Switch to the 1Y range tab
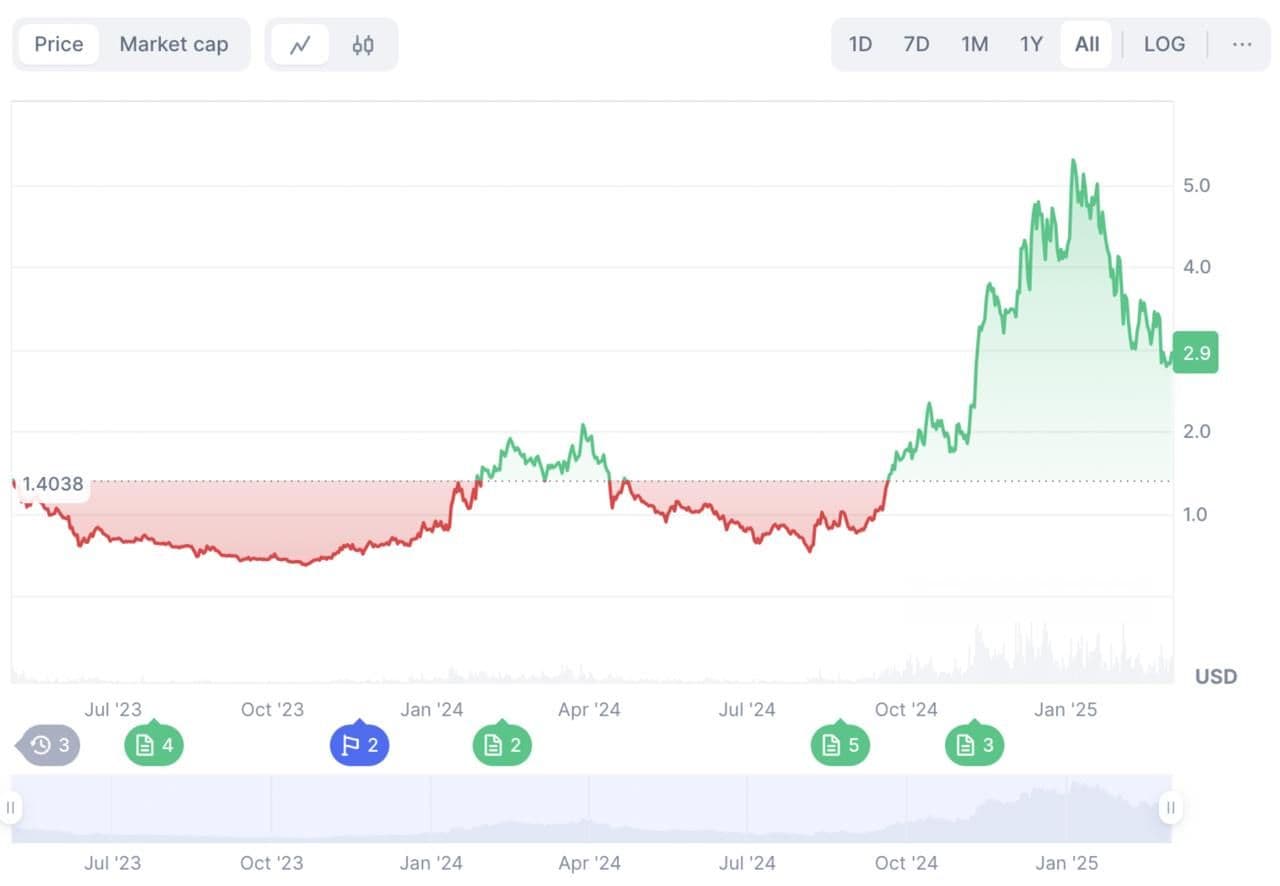 click(1031, 44)
